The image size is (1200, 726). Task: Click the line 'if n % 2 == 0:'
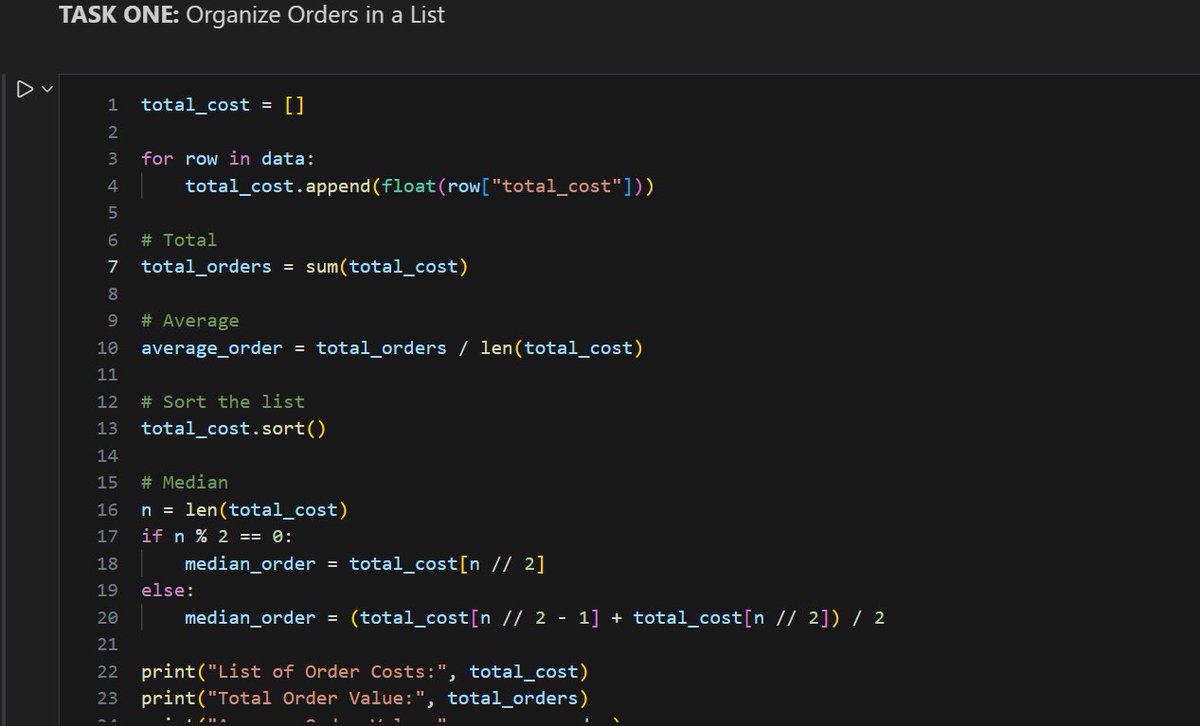click(x=217, y=537)
